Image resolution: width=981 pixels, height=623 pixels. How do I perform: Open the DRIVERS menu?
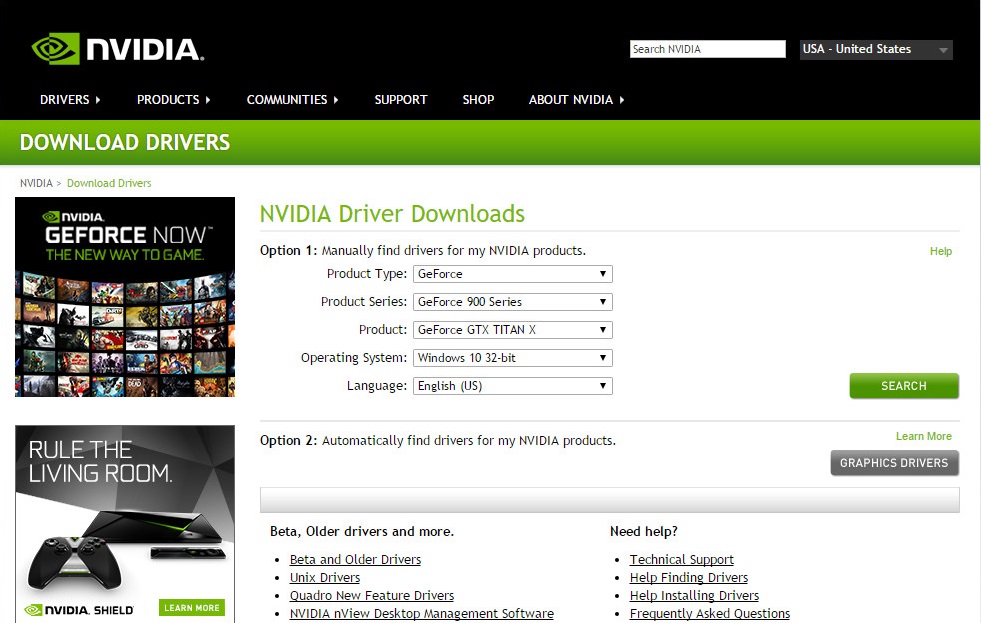coord(64,99)
